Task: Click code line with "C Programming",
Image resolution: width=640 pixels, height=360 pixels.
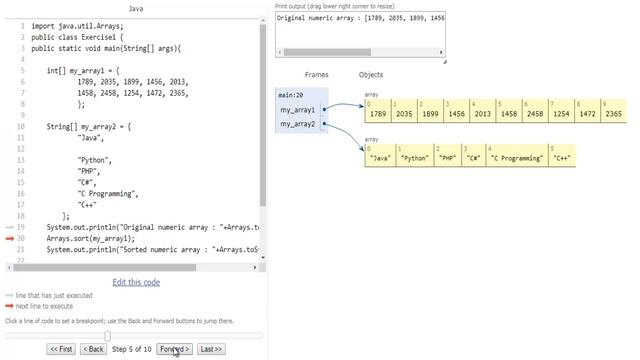Action: coord(108,194)
